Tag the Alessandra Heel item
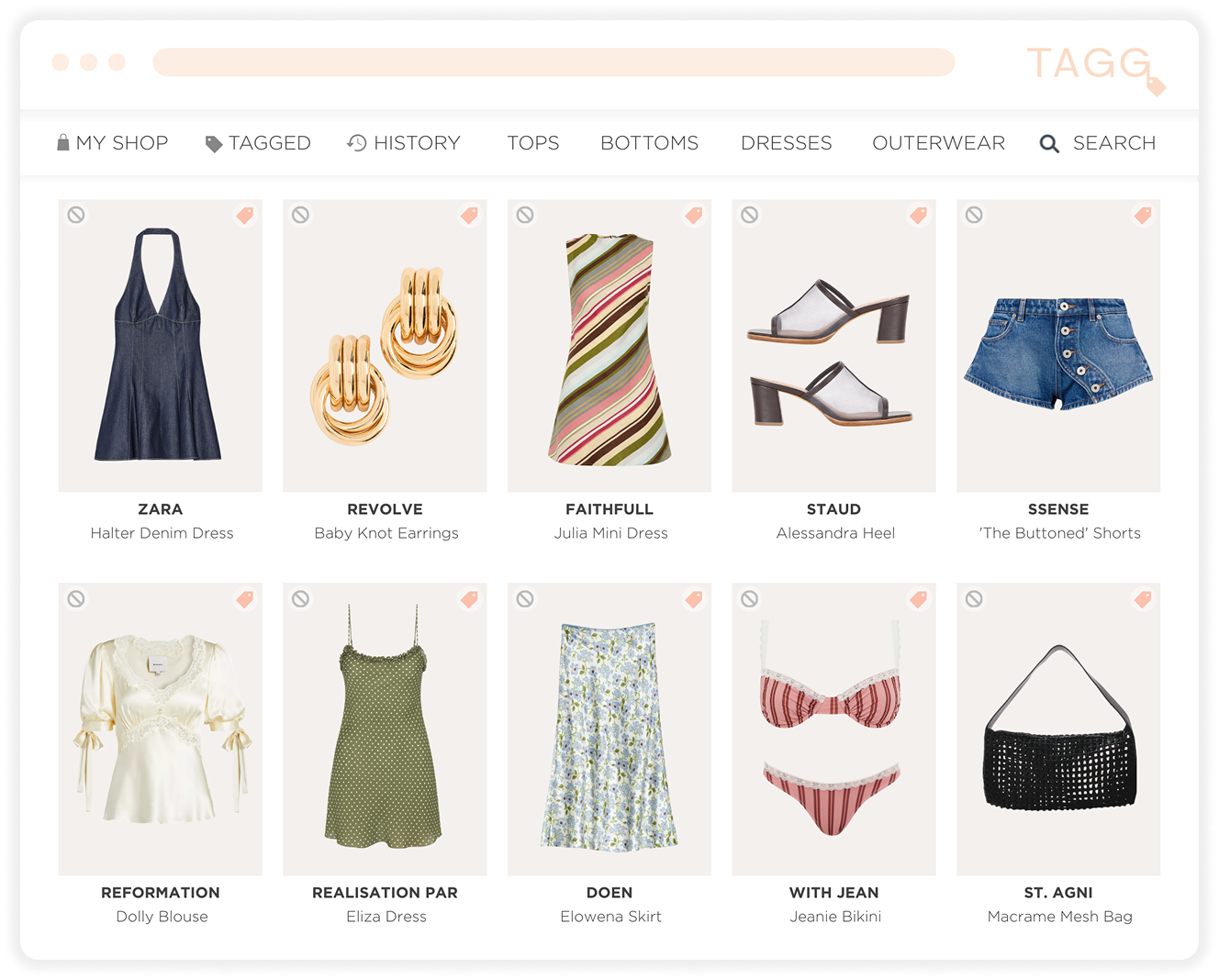This screenshot has height=980, width=1219. click(x=918, y=215)
